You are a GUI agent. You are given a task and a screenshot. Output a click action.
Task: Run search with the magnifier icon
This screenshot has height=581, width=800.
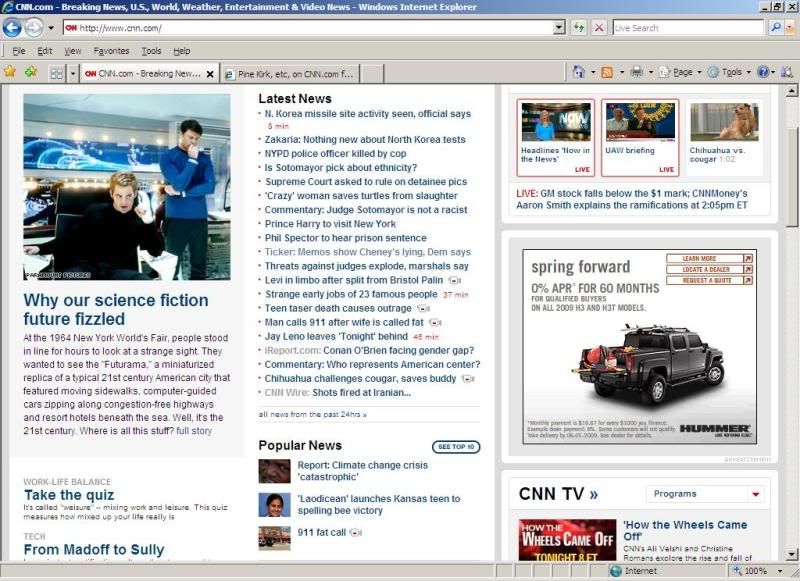776,28
